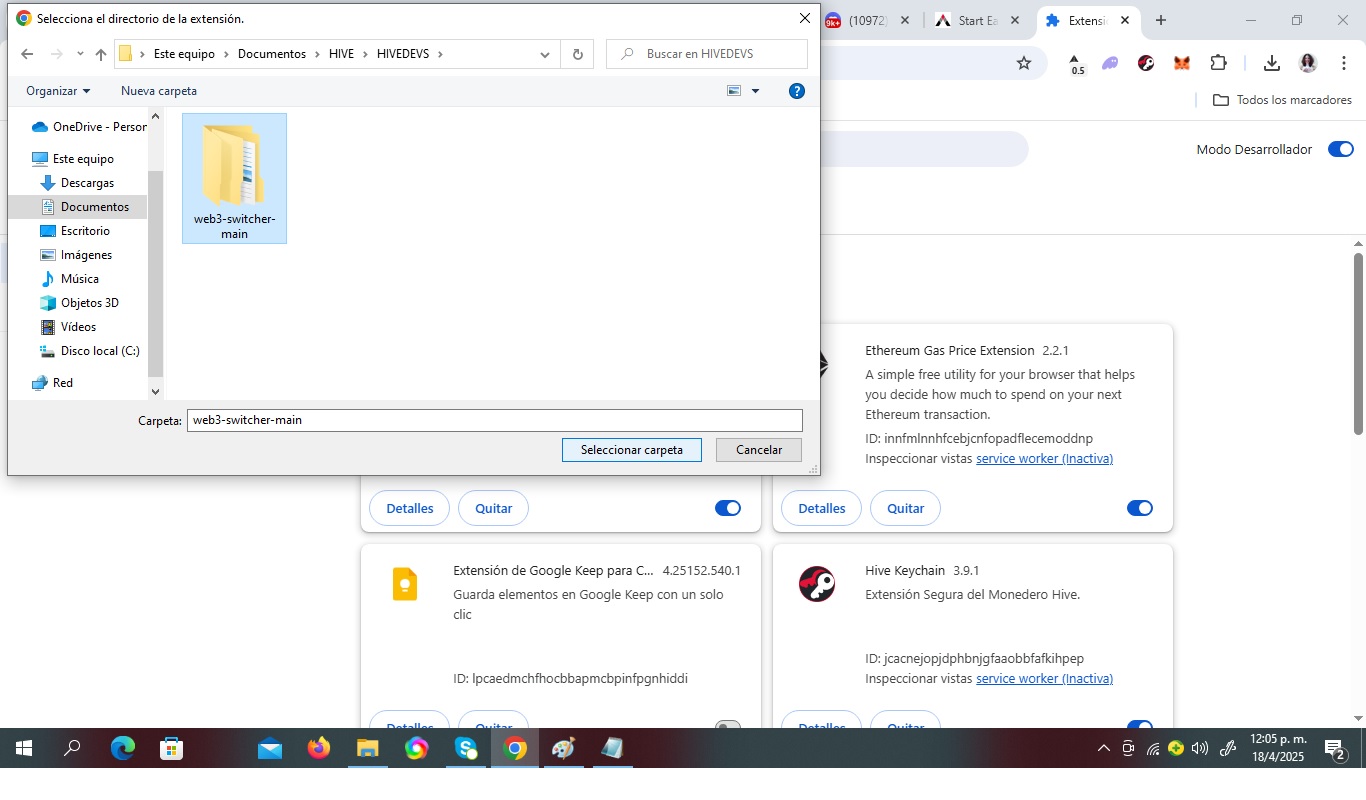Open the view options dropdown arrow
This screenshot has width=1366, height=800.
(x=755, y=91)
